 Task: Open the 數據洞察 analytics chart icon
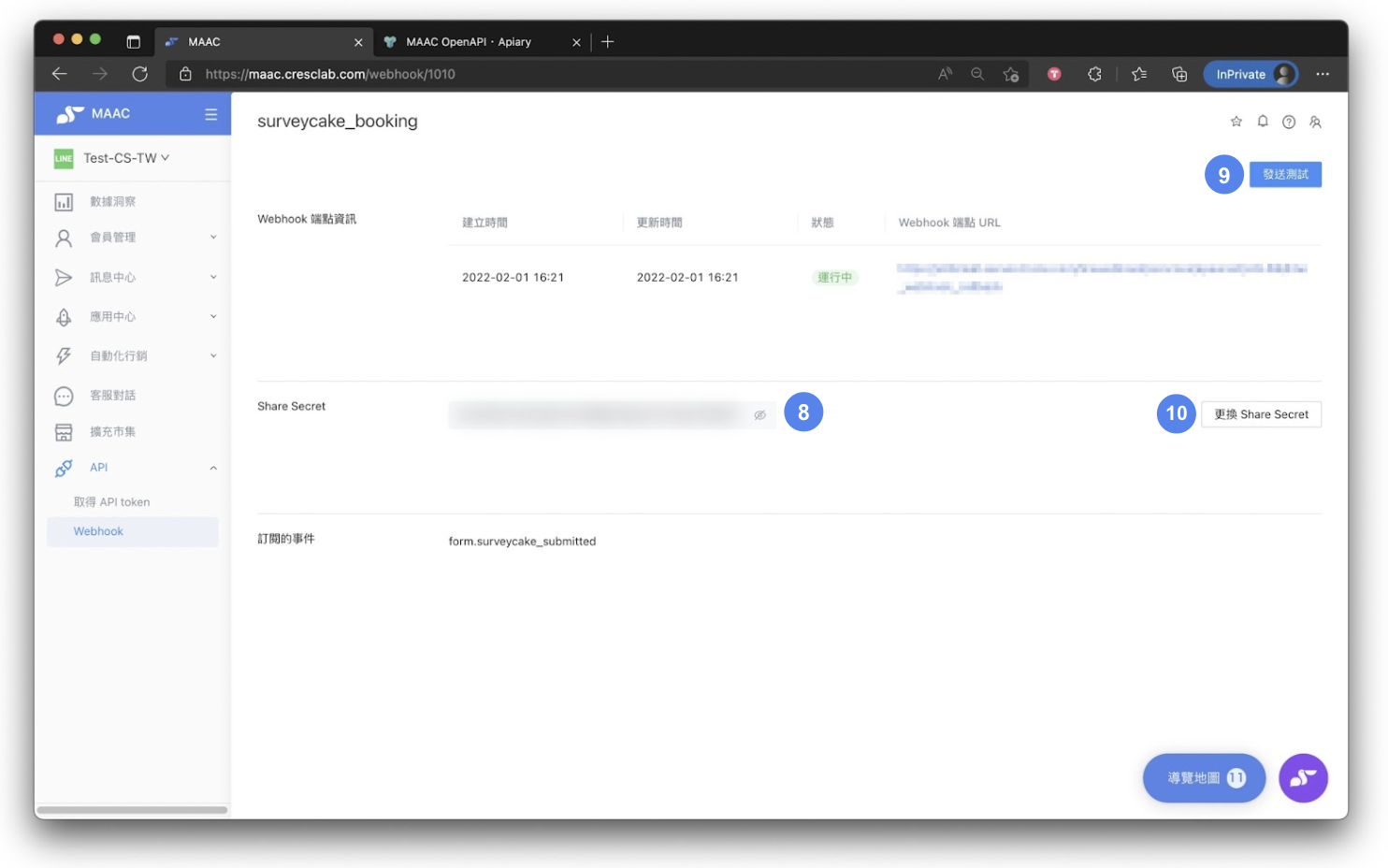pyautogui.click(x=64, y=202)
